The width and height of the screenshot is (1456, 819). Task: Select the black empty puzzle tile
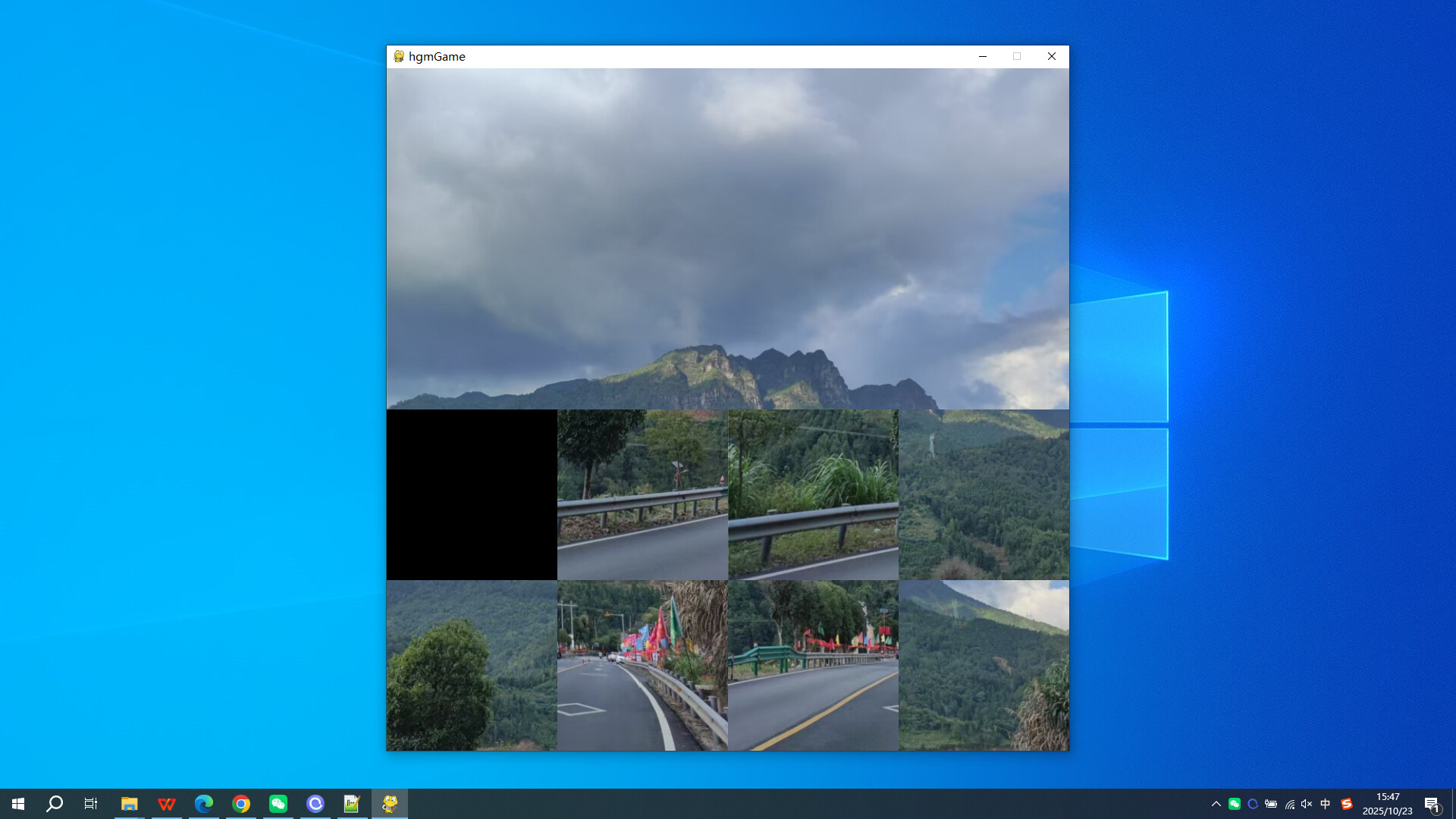click(472, 494)
